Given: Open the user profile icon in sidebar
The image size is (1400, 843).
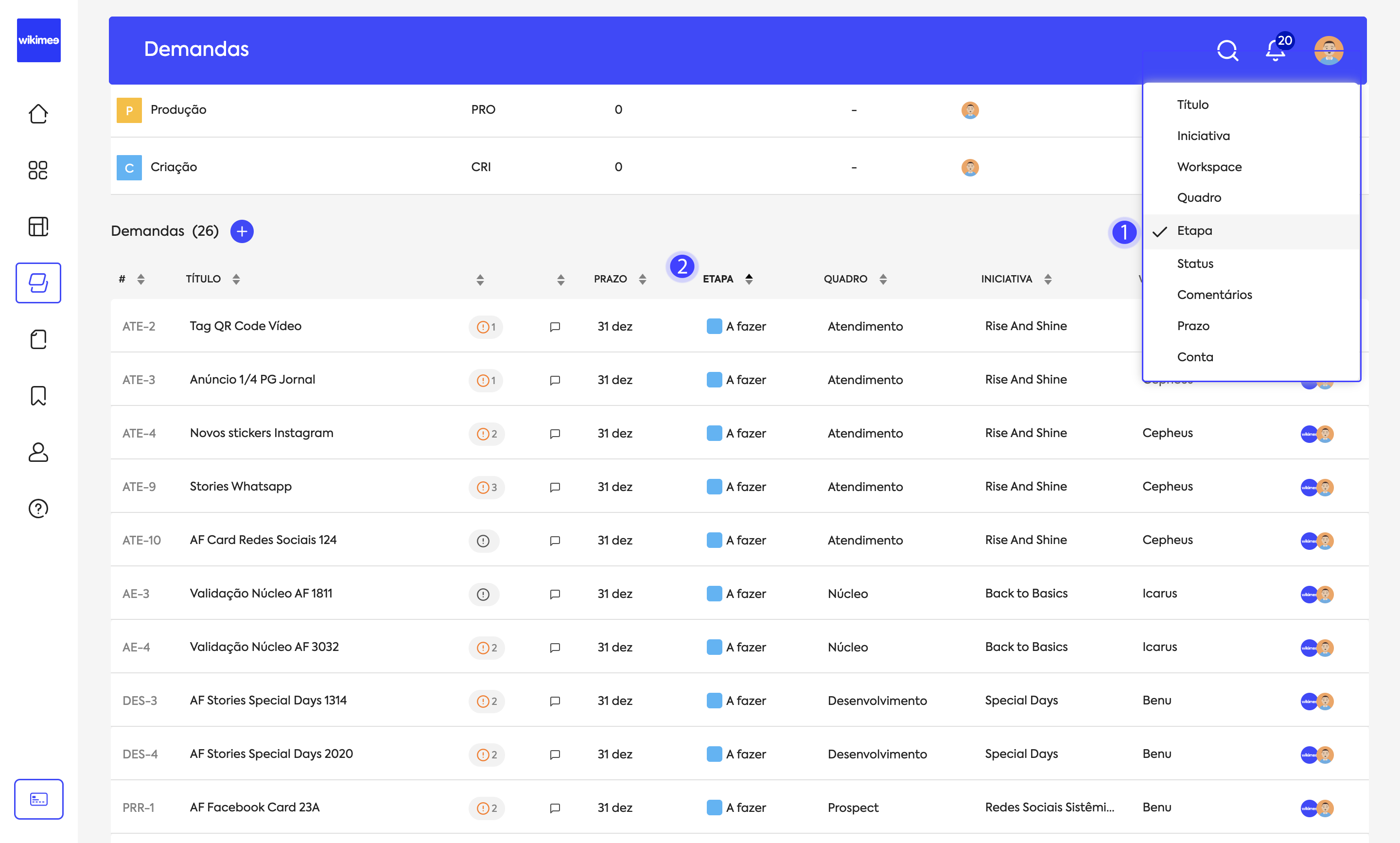Looking at the screenshot, I should (38, 452).
